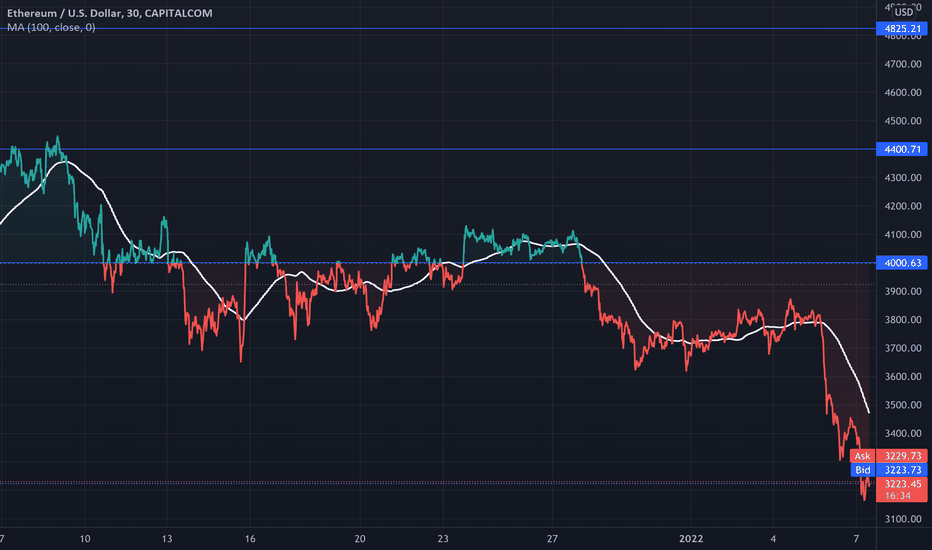Click the 16:34 bar countdown timer
932x550 pixels.
pyautogui.click(x=898, y=495)
